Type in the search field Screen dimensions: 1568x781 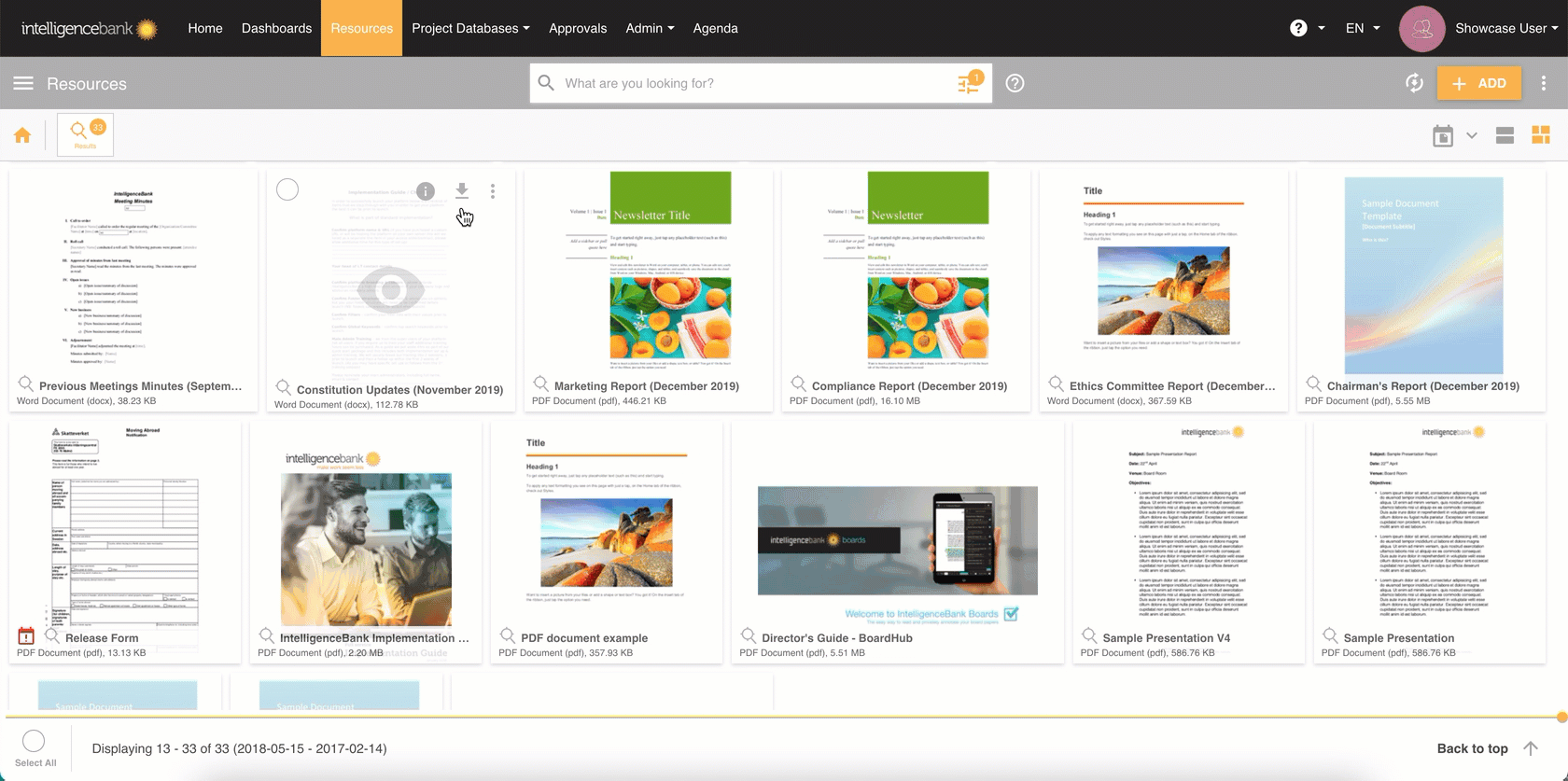point(747,83)
